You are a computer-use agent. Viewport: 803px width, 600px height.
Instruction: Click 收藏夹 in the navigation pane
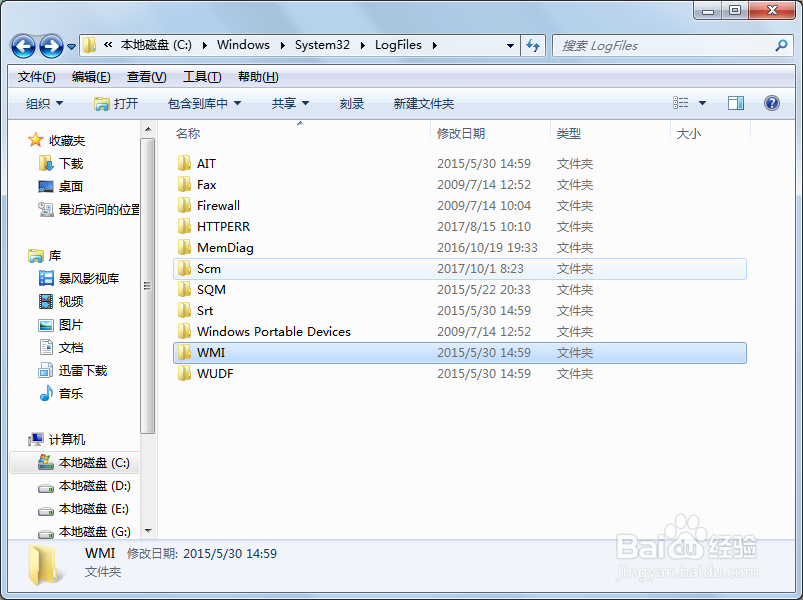(x=67, y=140)
